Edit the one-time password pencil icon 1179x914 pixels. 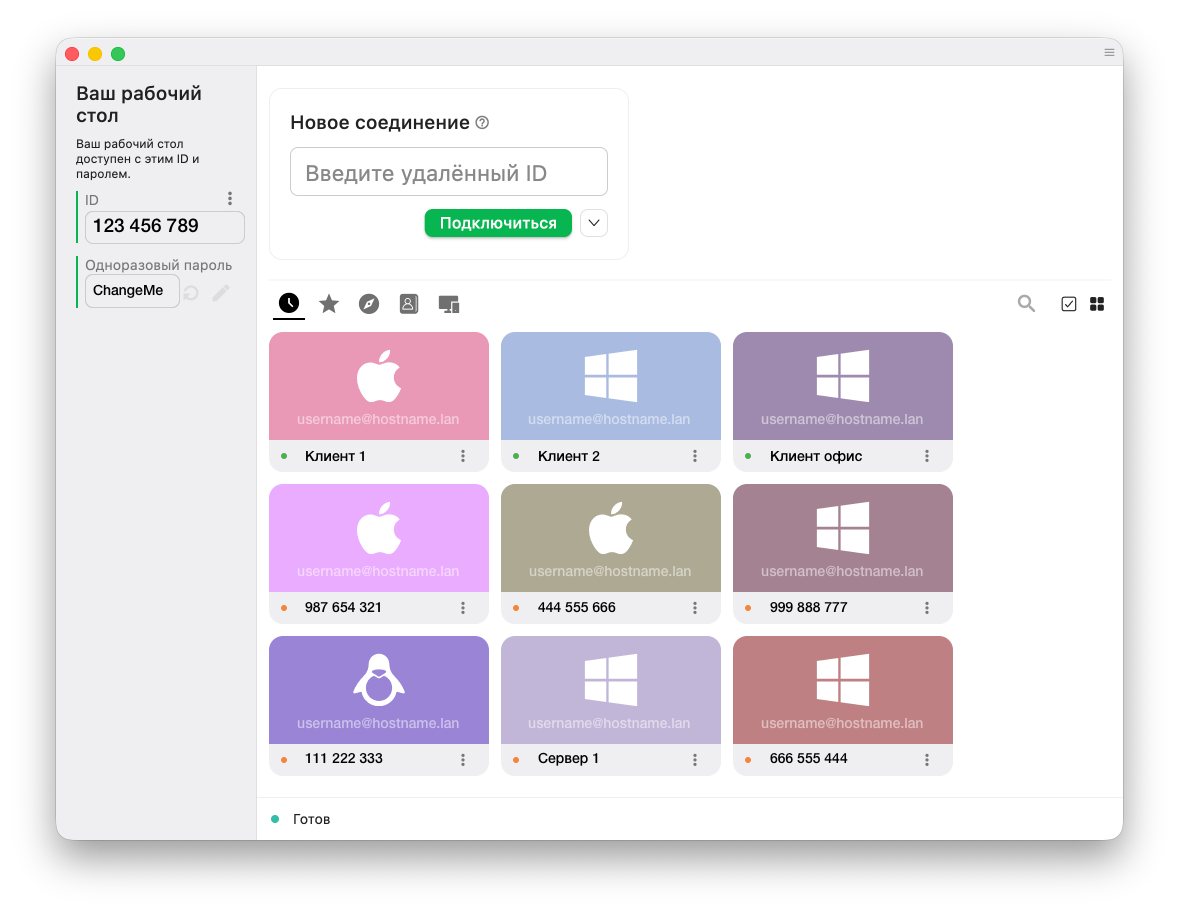[220, 292]
